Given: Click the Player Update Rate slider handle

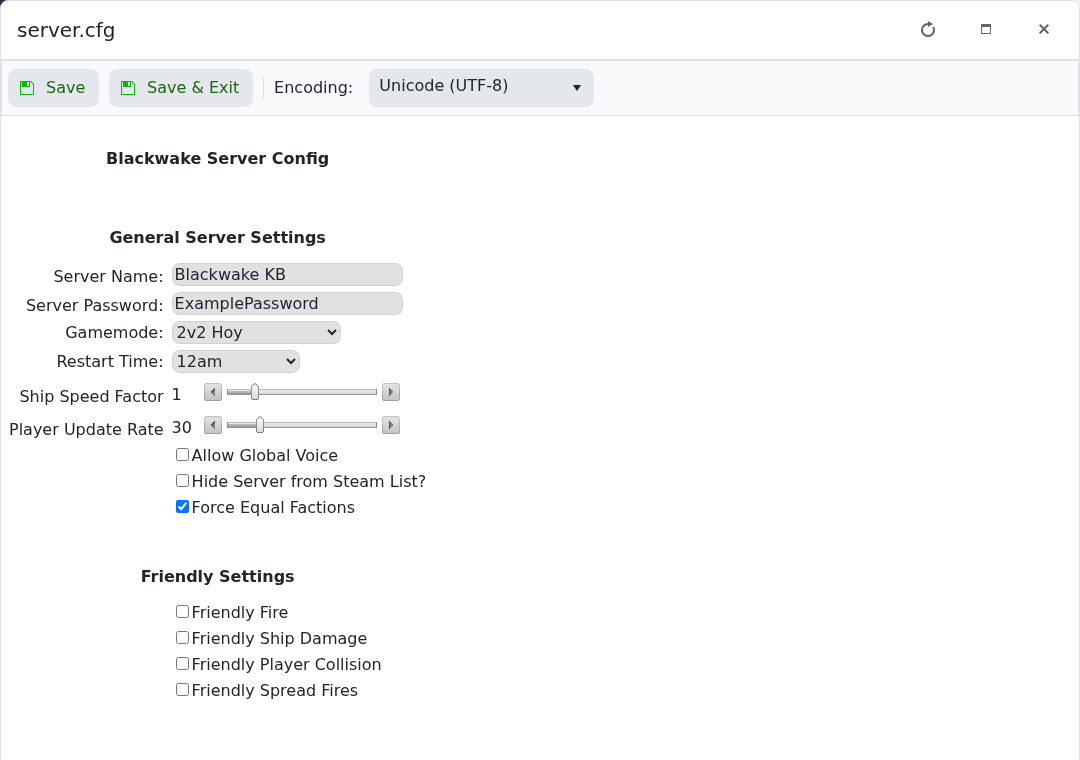Looking at the screenshot, I should coord(260,425).
